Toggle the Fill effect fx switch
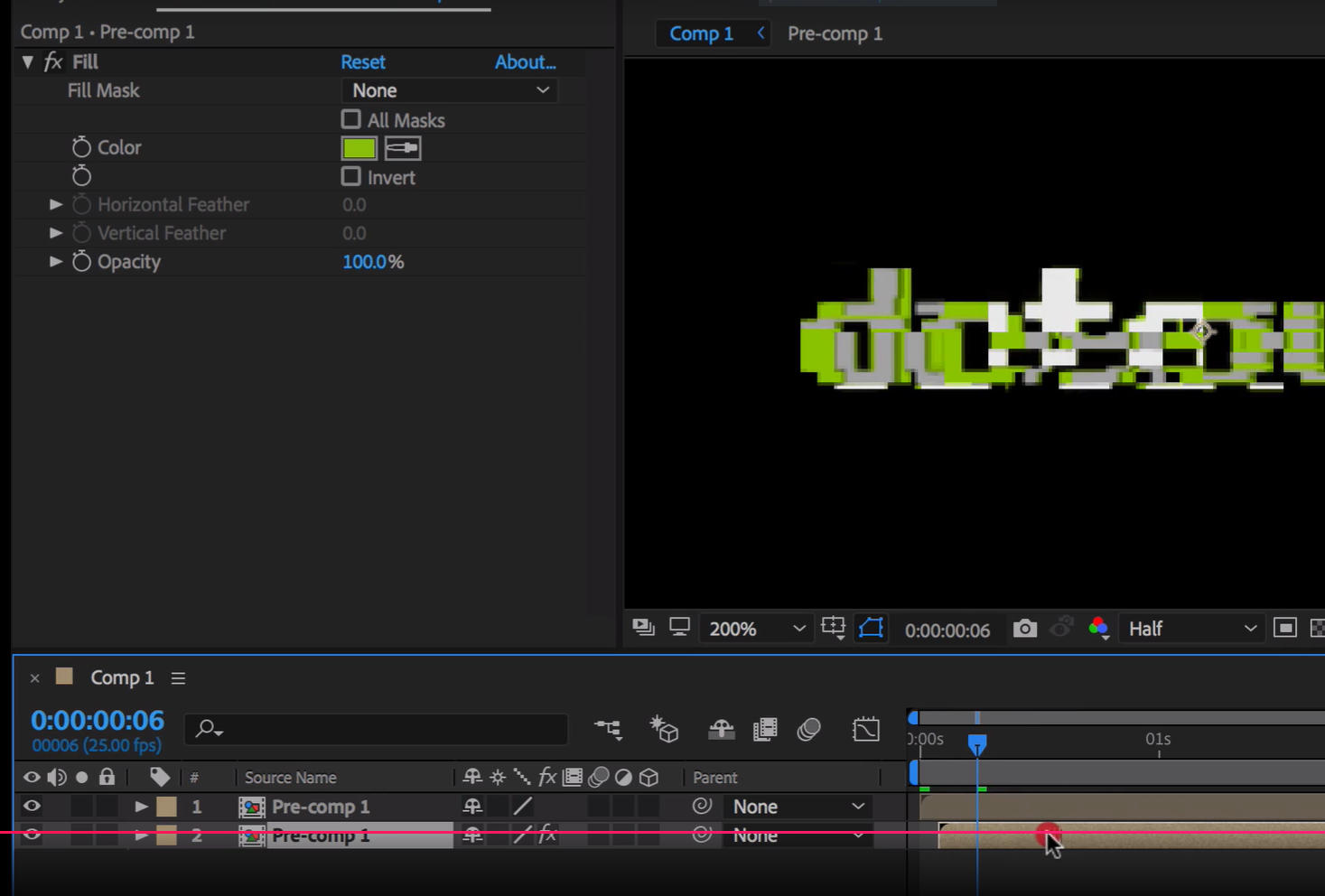This screenshot has width=1325, height=896. click(x=53, y=61)
